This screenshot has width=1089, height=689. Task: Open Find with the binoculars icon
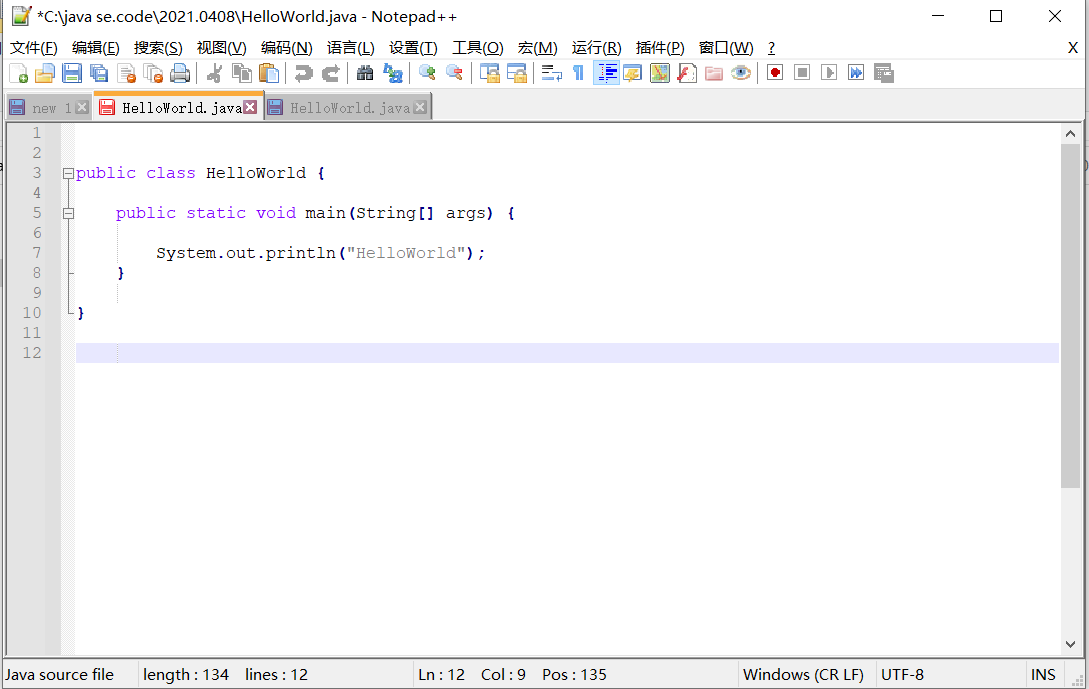tap(365, 73)
